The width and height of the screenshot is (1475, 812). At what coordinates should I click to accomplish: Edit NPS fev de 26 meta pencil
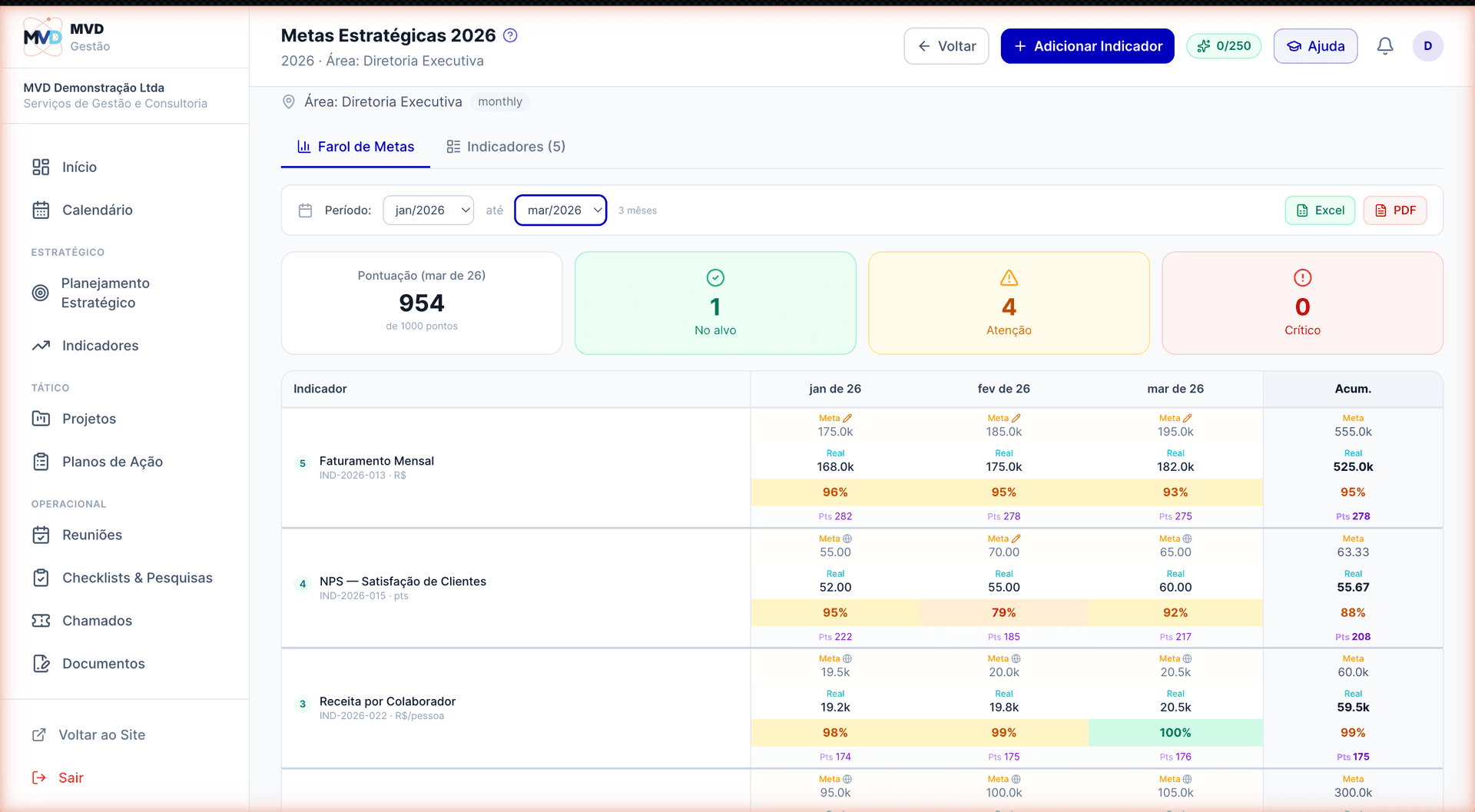pyautogui.click(x=1016, y=539)
